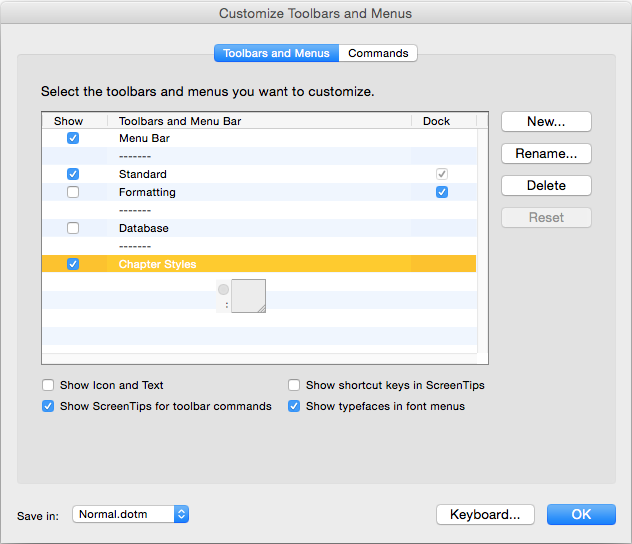Uncheck the Standard toolbar show checkbox

73,174
